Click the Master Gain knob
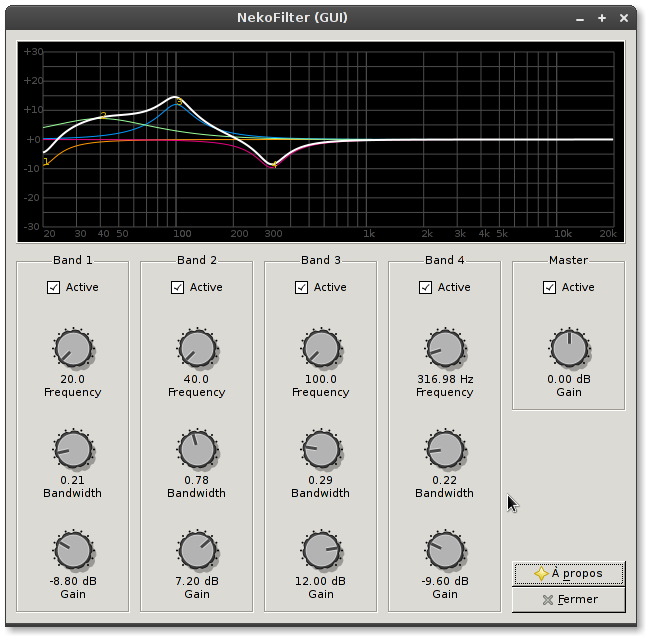The height and width of the screenshot is (636, 646). click(568, 349)
